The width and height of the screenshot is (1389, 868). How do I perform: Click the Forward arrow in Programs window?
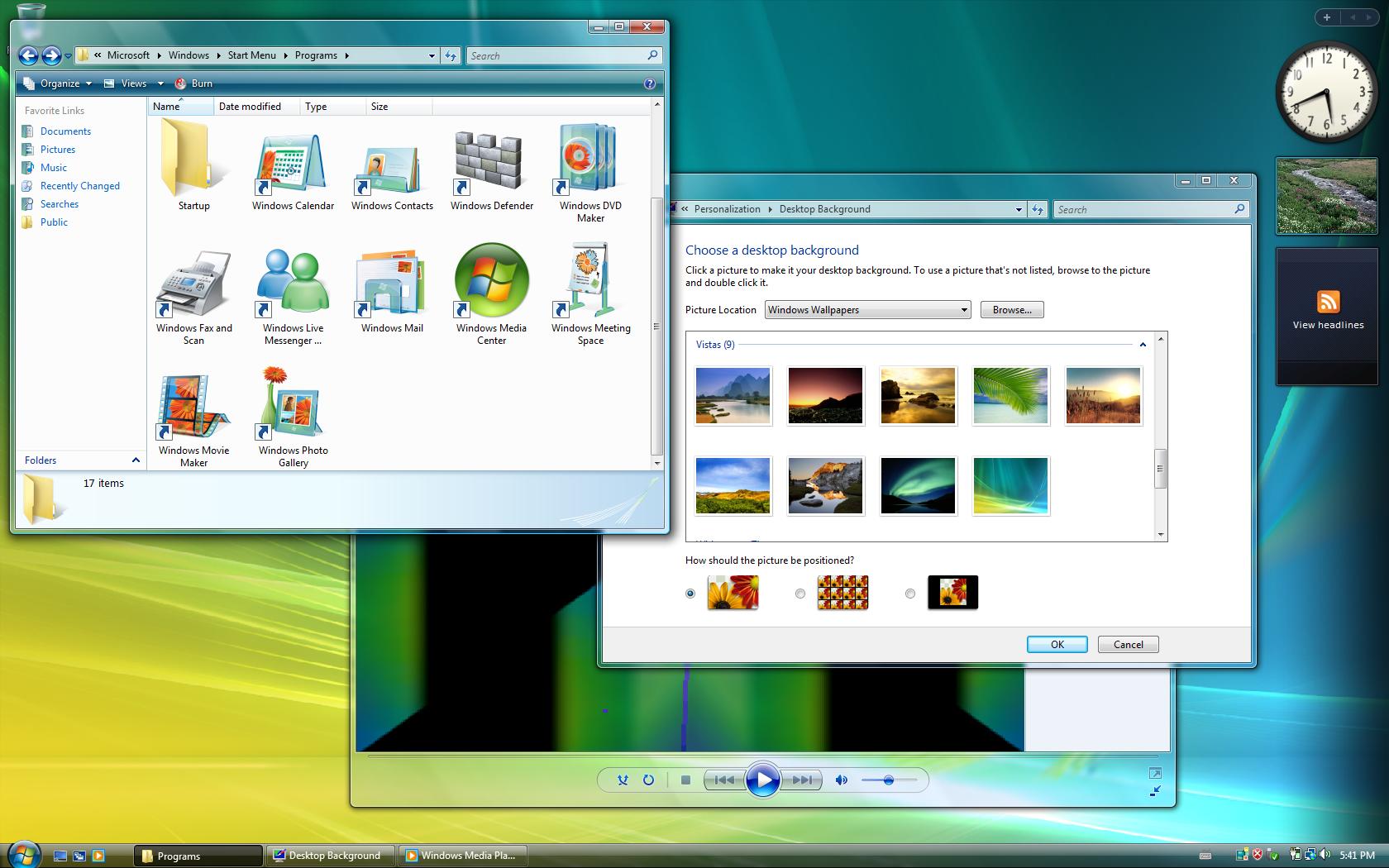tap(51, 55)
